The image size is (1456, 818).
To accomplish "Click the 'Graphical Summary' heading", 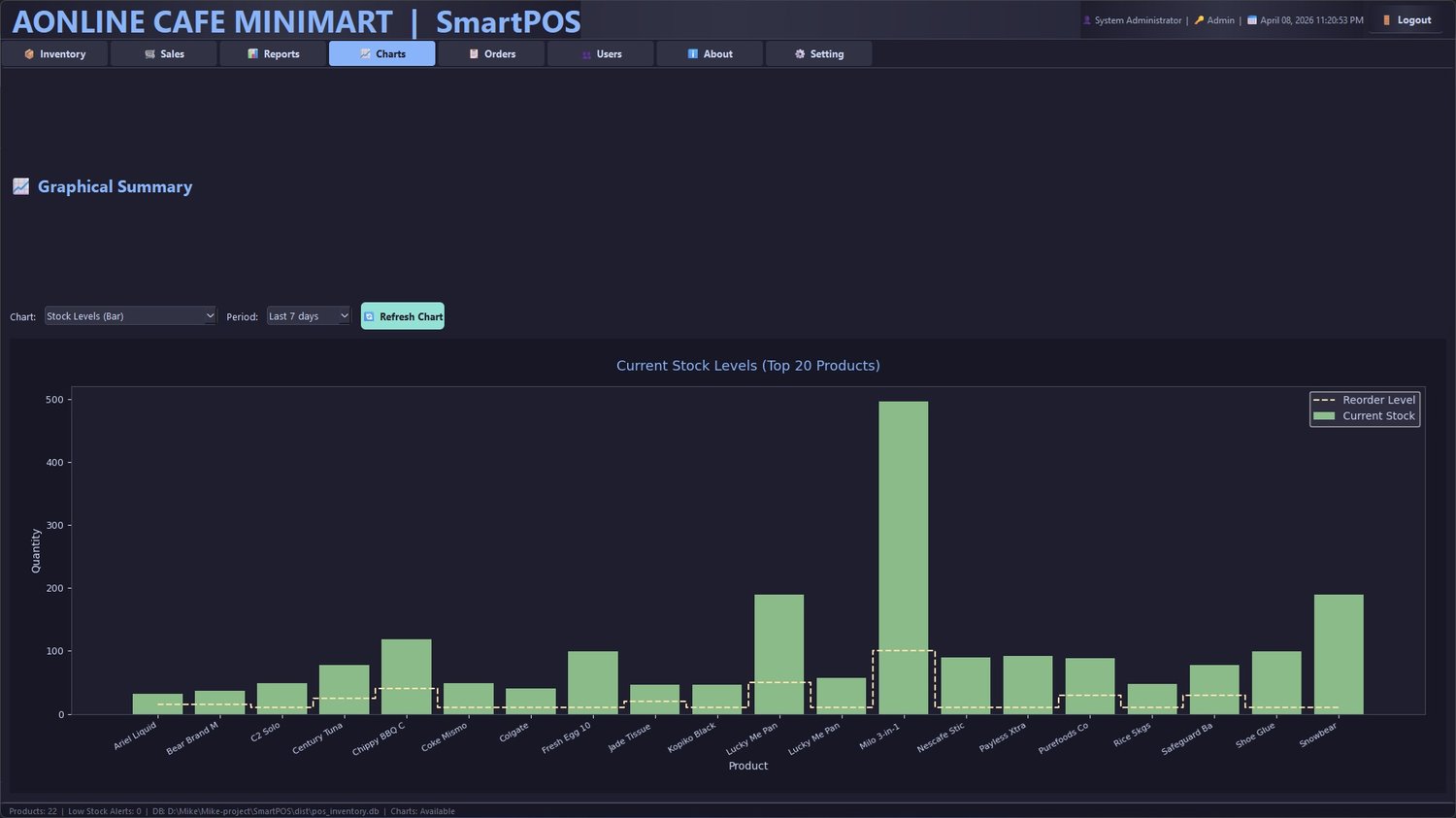I will pyautogui.click(x=115, y=186).
